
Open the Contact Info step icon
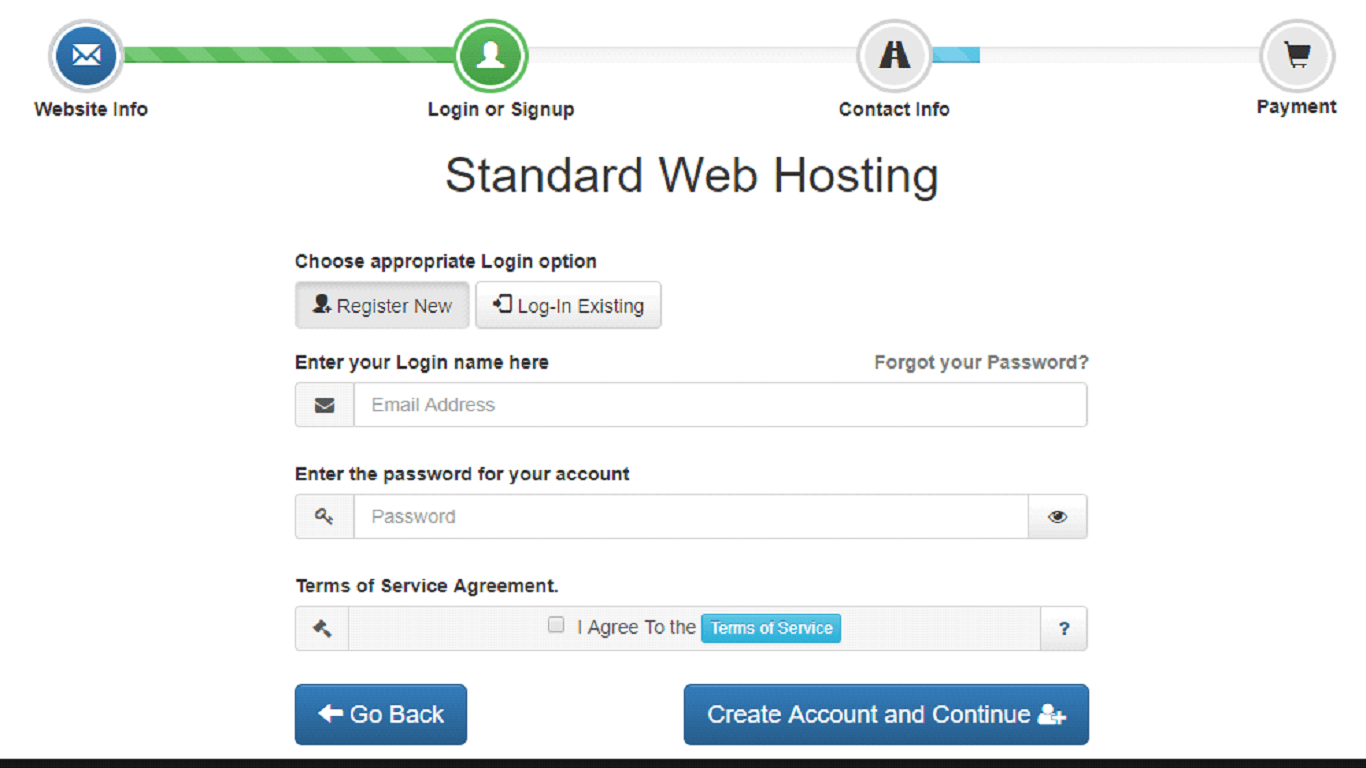click(x=894, y=56)
